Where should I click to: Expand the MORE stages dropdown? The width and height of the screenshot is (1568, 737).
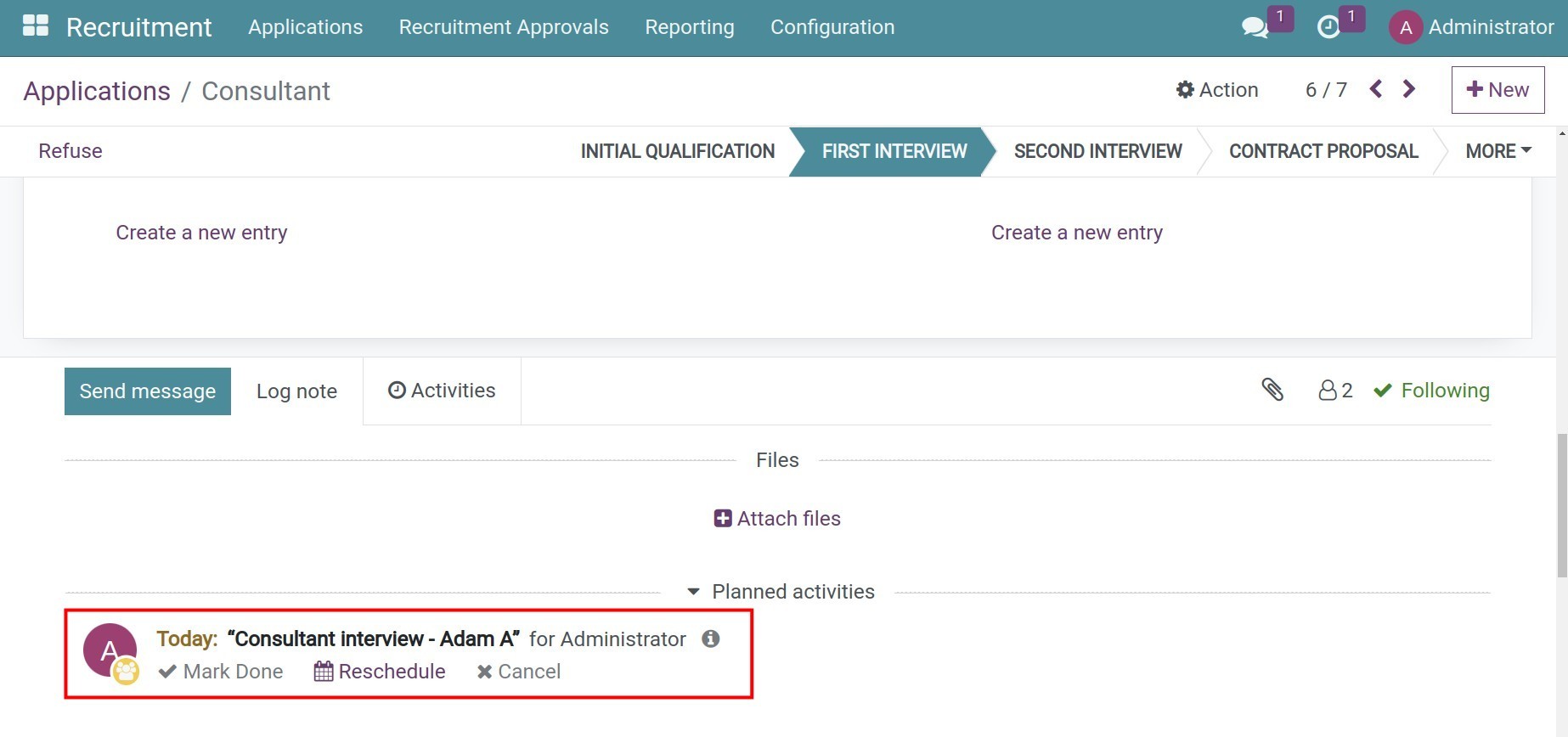coord(1497,151)
